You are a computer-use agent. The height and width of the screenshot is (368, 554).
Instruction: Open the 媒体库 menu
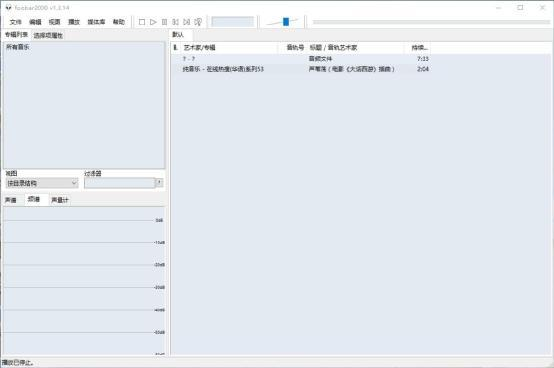pyautogui.click(x=96, y=22)
